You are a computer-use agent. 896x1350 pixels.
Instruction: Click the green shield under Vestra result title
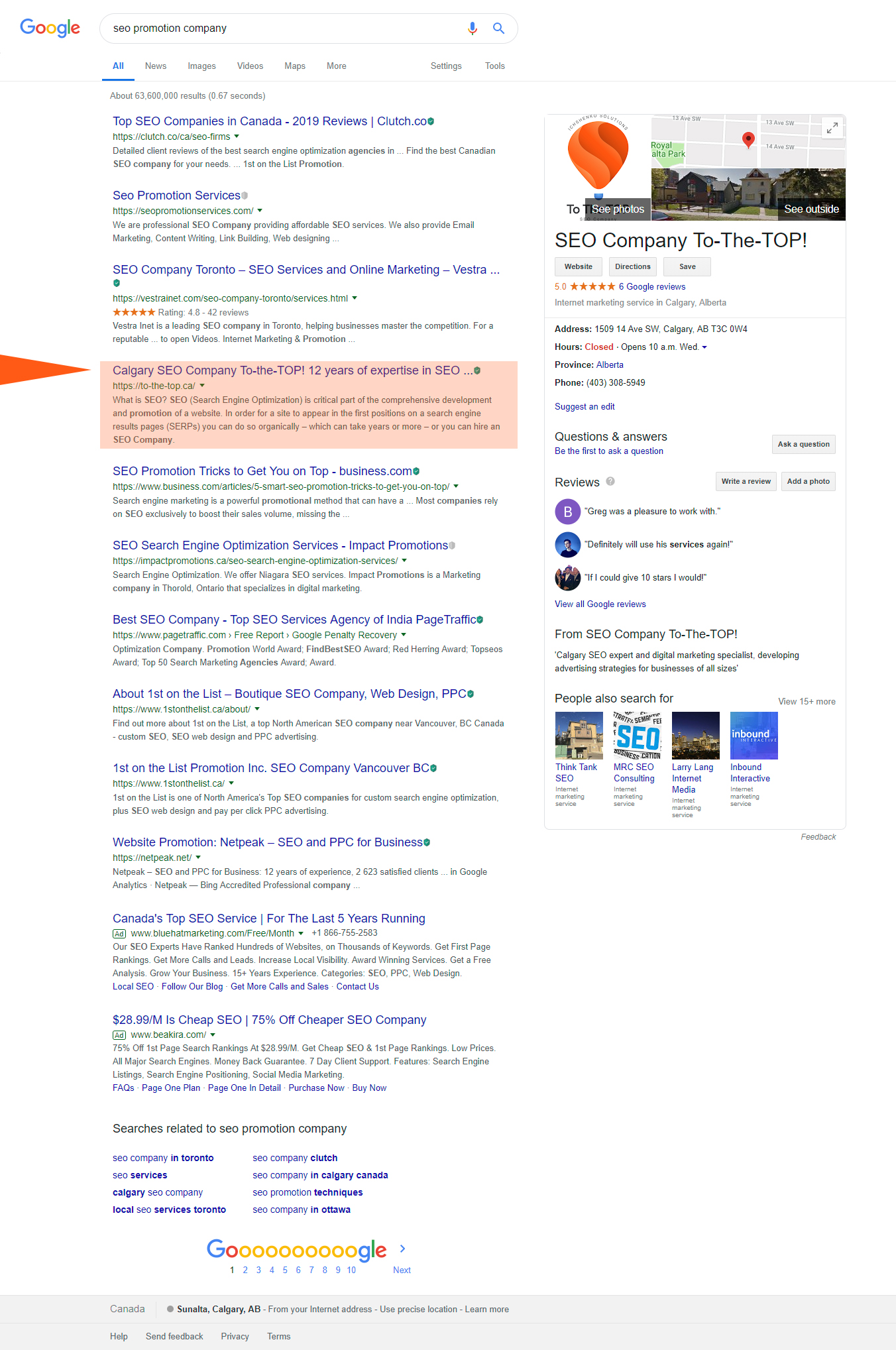point(117,284)
